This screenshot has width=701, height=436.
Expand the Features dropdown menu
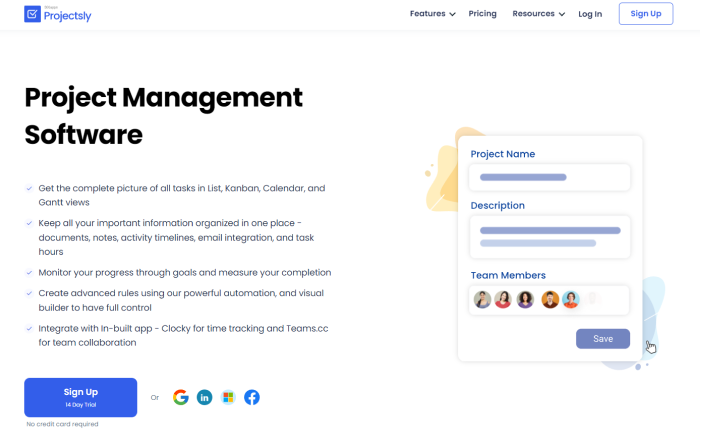[x=432, y=14]
